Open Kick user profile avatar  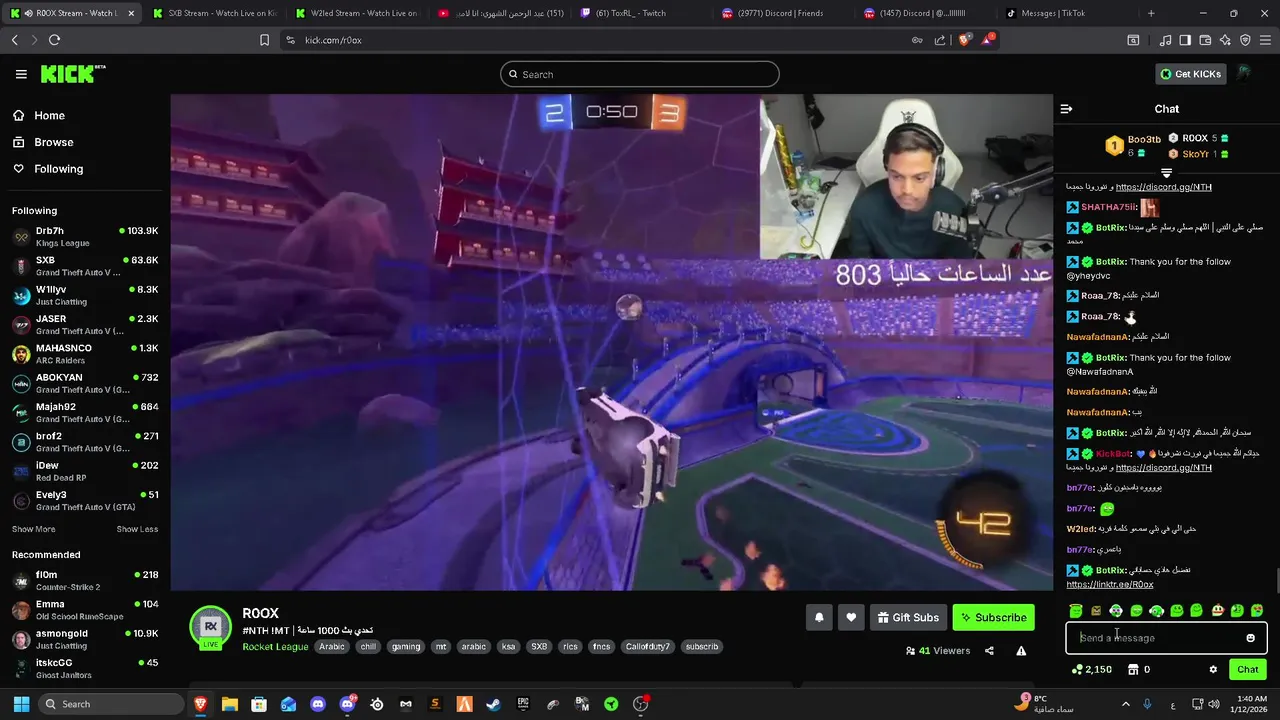[x=1243, y=74]
